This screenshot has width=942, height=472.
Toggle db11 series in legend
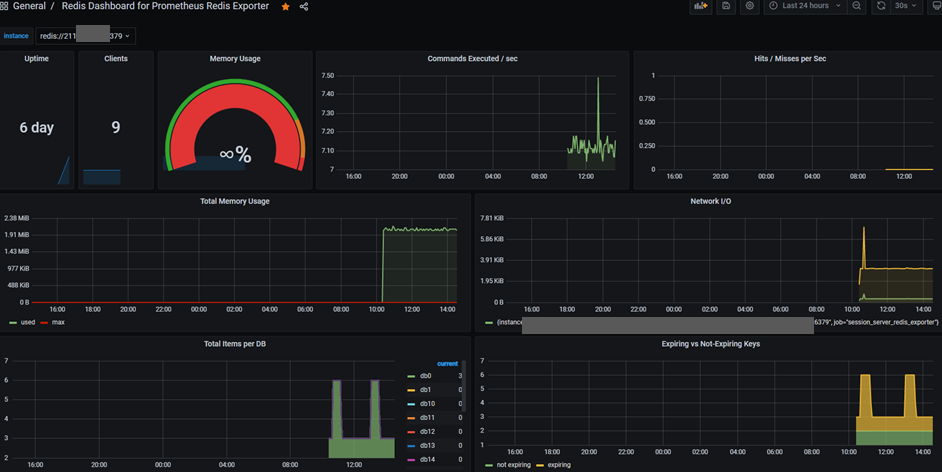click(x=427, y=417)
